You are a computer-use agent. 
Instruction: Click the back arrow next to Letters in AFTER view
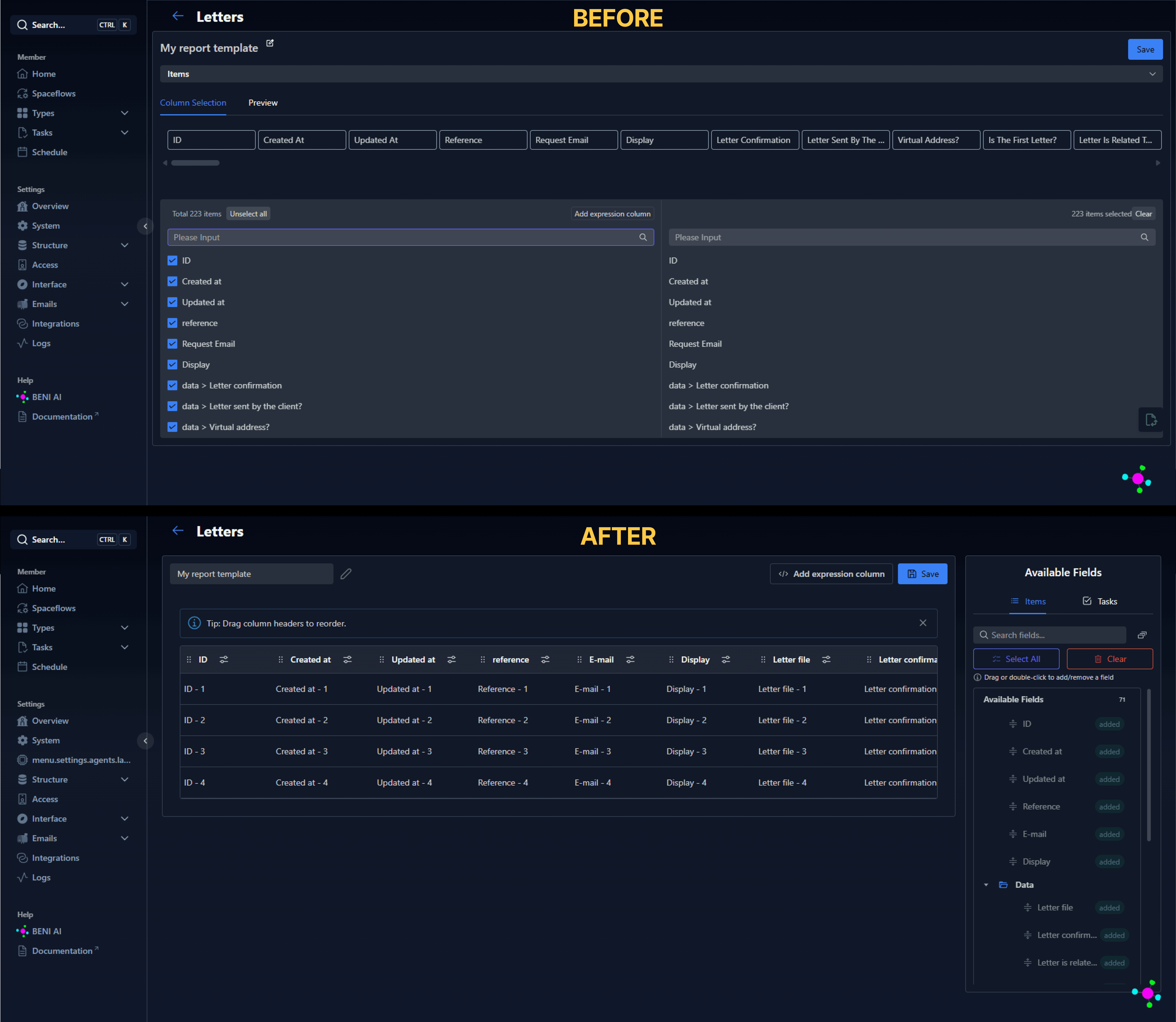(x=178, y=530)
